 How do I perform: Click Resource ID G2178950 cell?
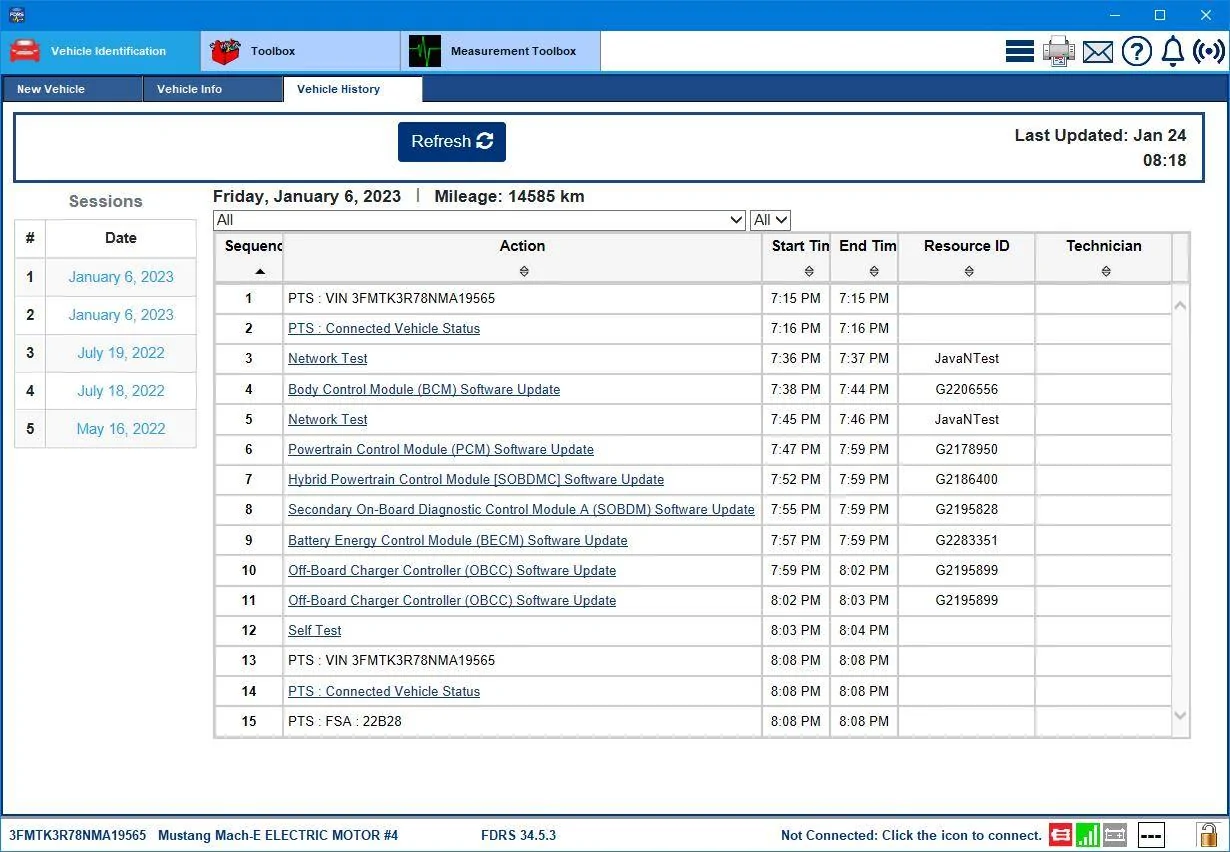point(967,449)
